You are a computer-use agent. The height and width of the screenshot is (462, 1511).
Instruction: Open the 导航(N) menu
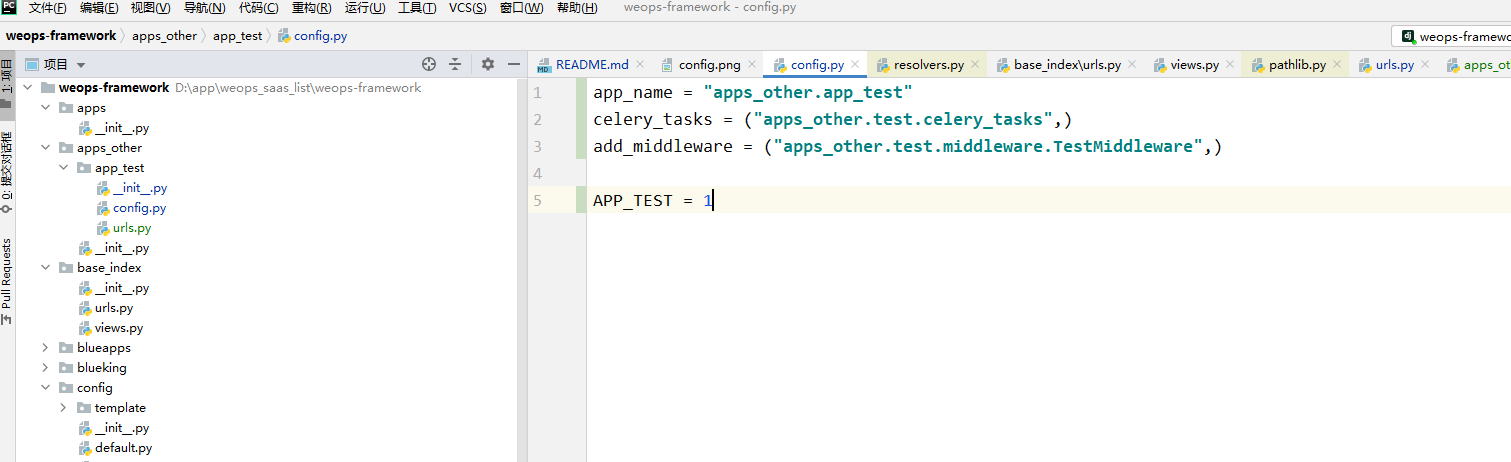pos(205,8)
